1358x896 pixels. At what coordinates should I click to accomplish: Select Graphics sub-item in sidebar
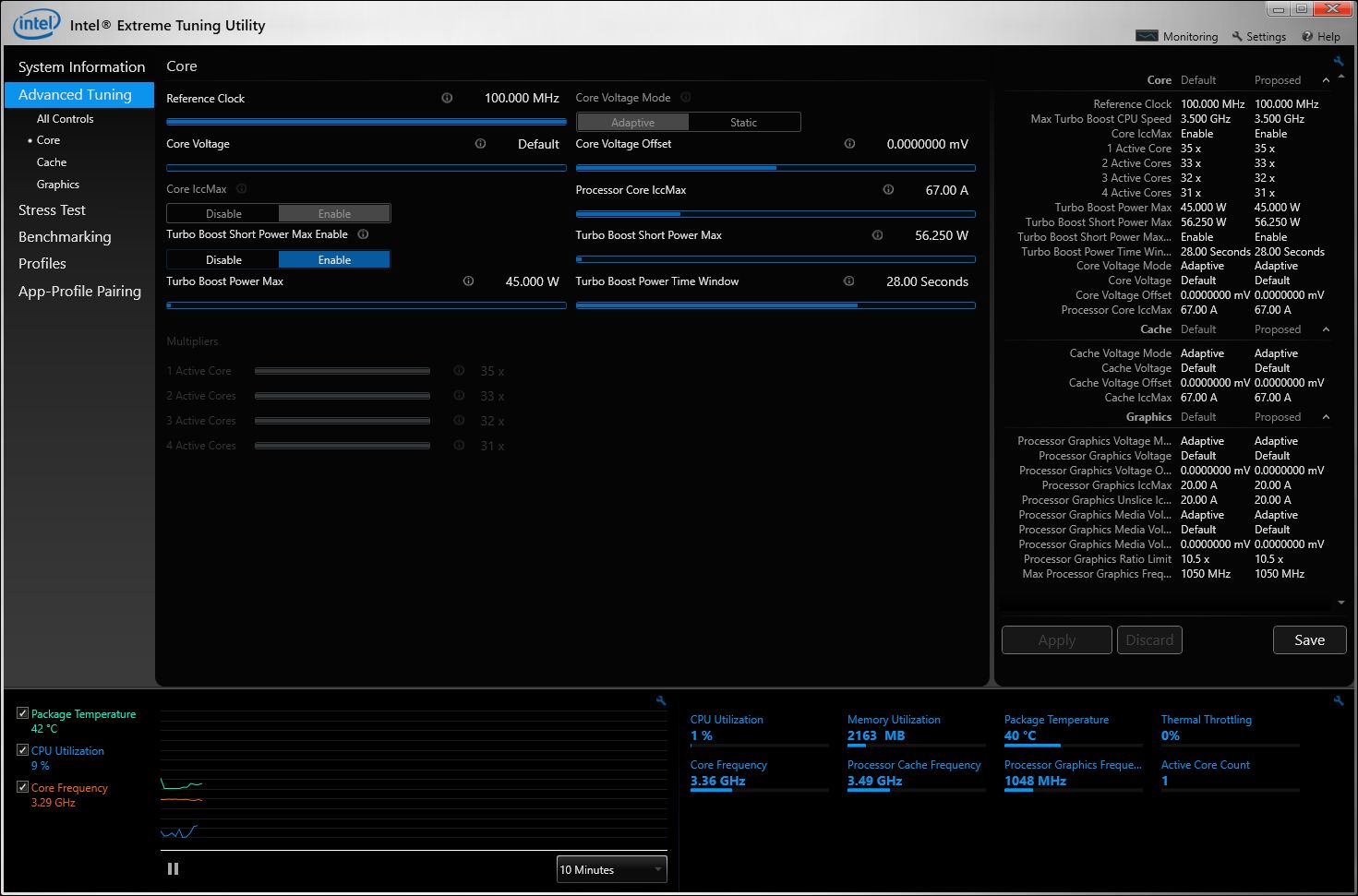[58, 185]
